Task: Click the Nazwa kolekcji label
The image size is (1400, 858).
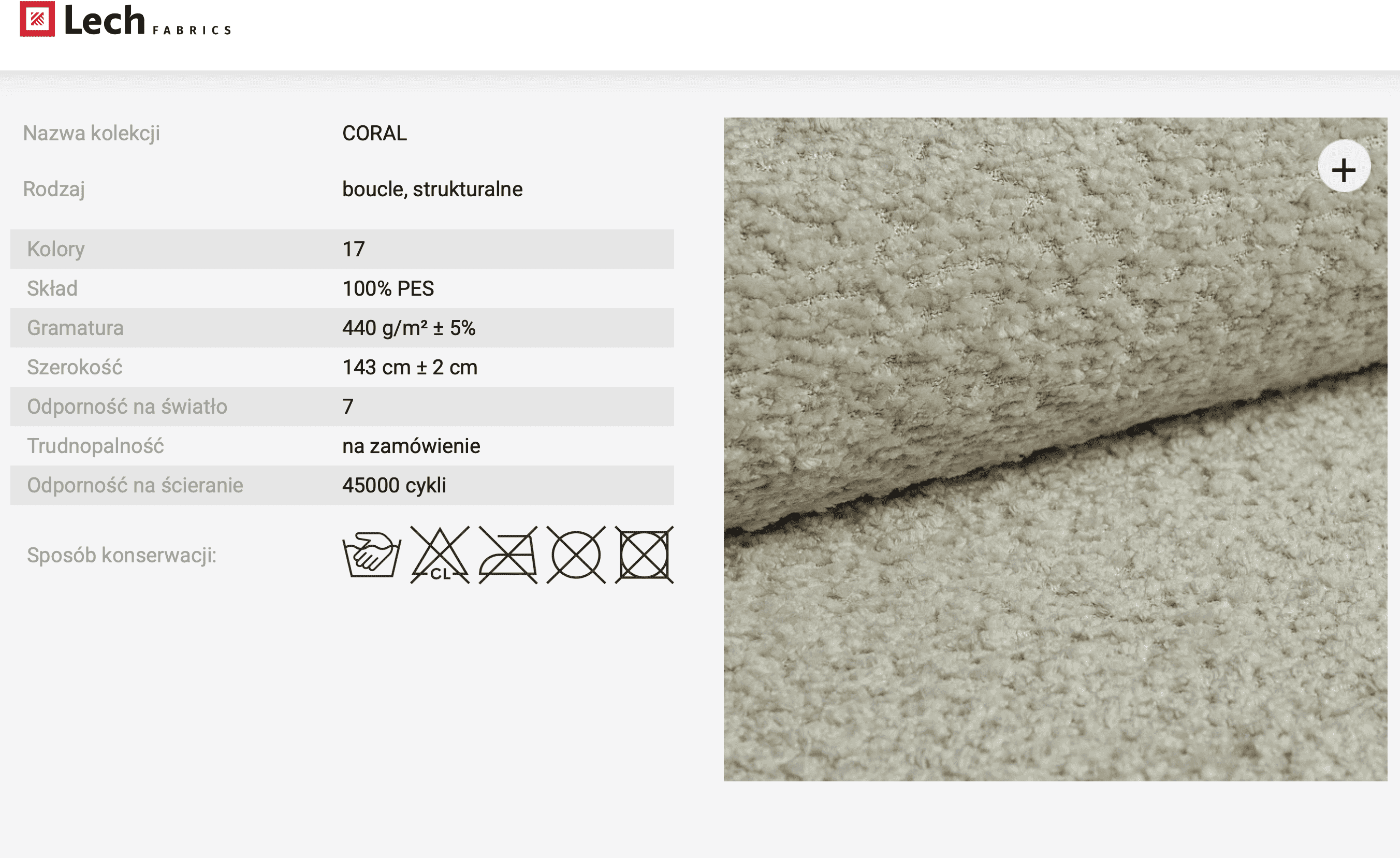Action: (x=92, y=134)
